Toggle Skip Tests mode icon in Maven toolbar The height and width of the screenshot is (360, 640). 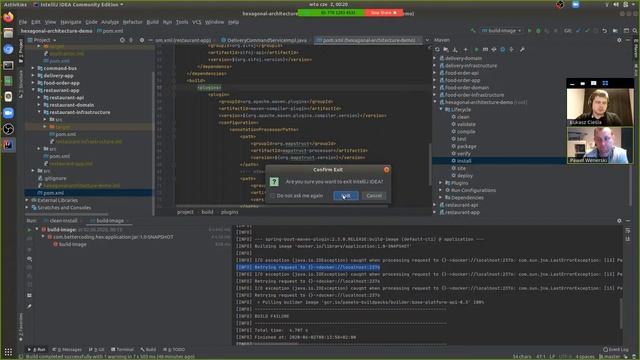point(502,49)
